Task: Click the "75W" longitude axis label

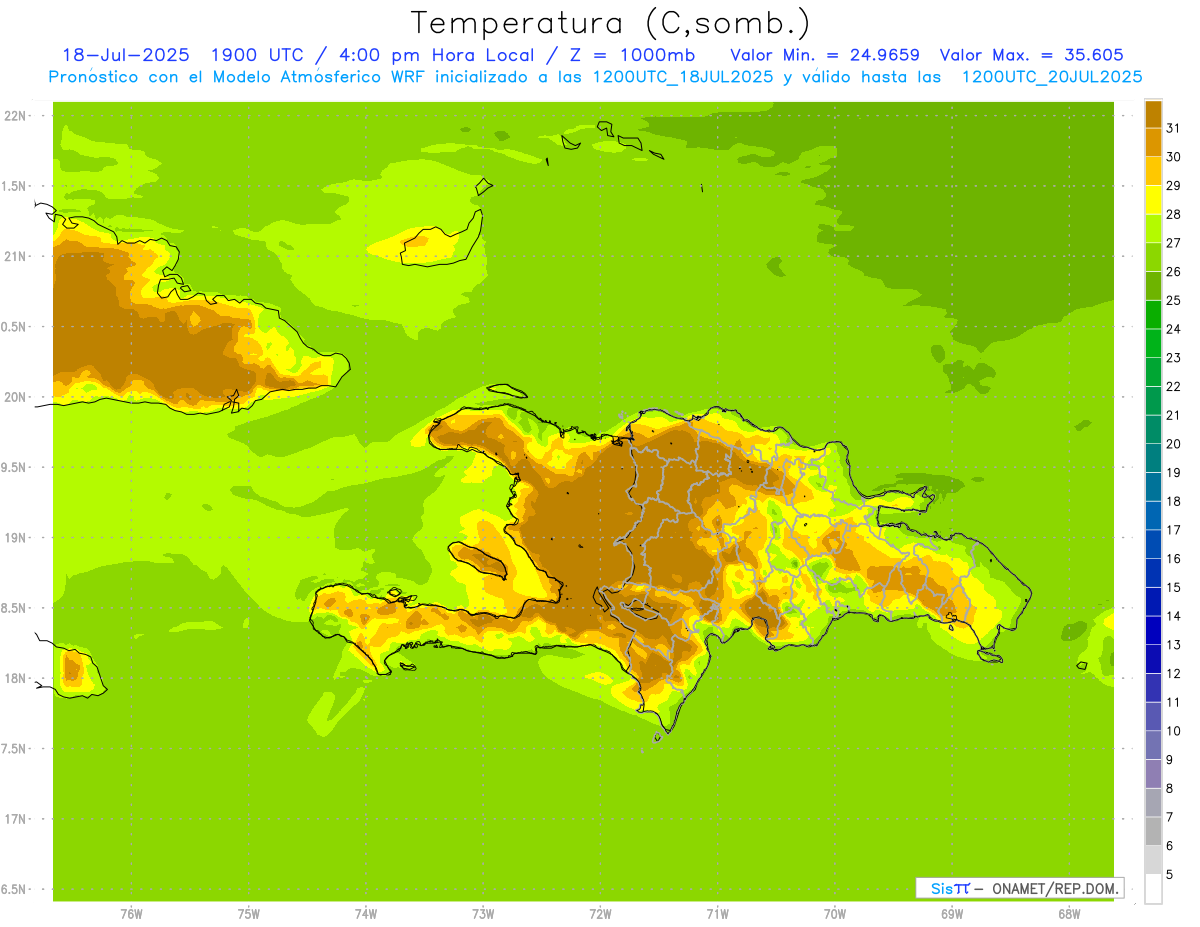Action: click(249, 913)
